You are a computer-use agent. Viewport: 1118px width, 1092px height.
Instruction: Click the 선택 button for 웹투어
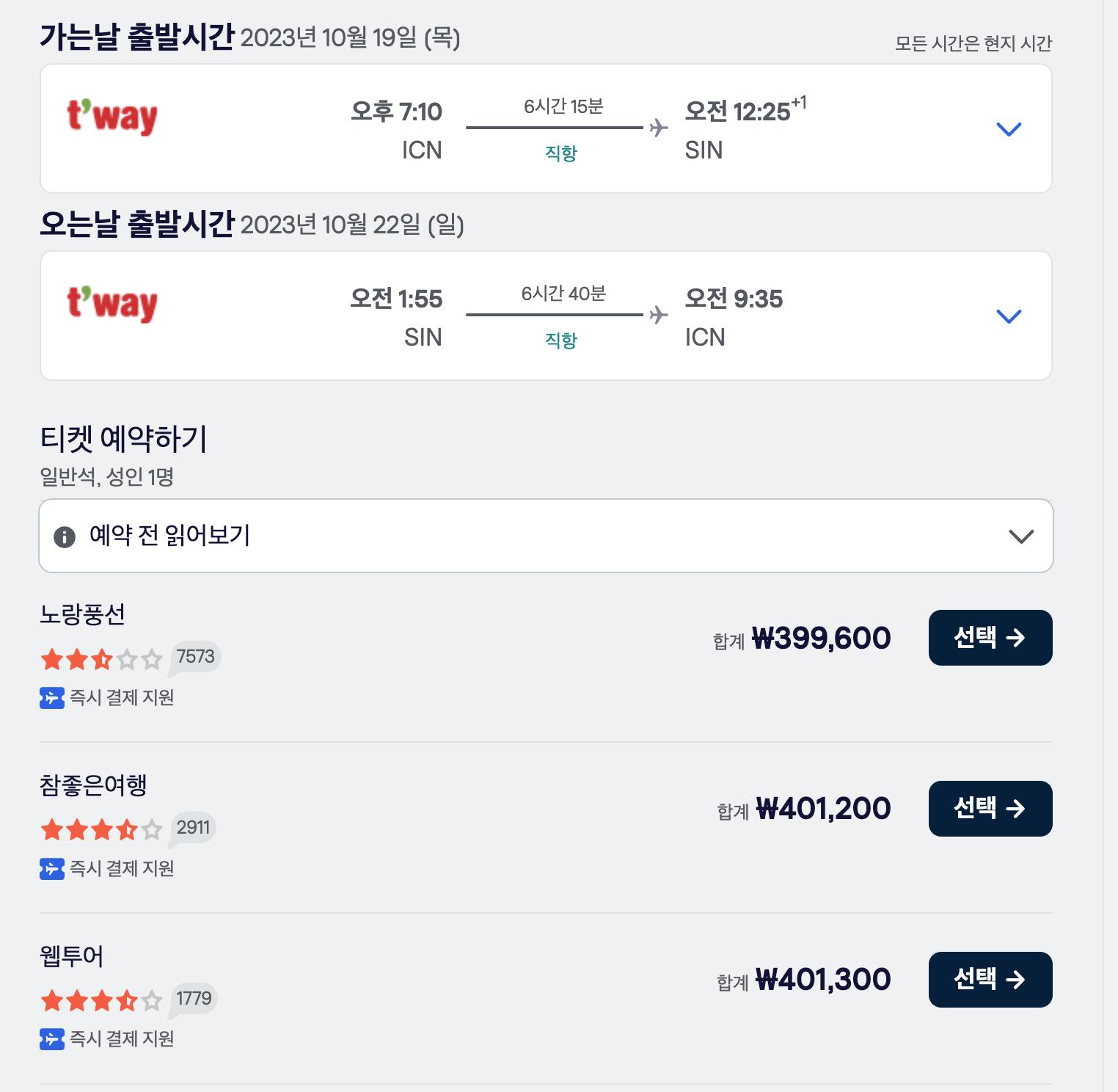pyautogui.click(x=990, y=979)
